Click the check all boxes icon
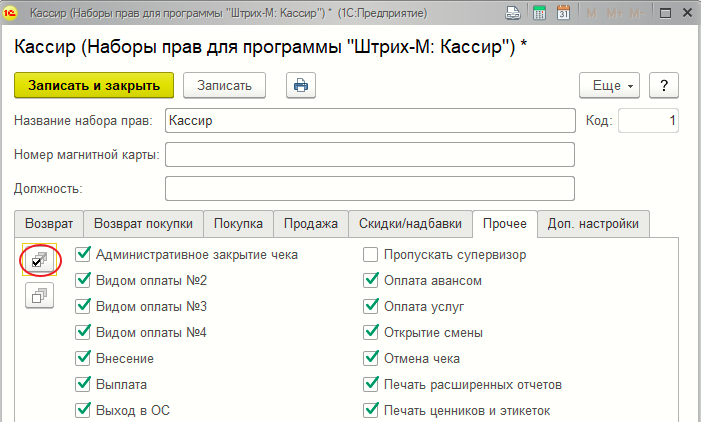This screenshot has width=701, height=422. point(40,259)
